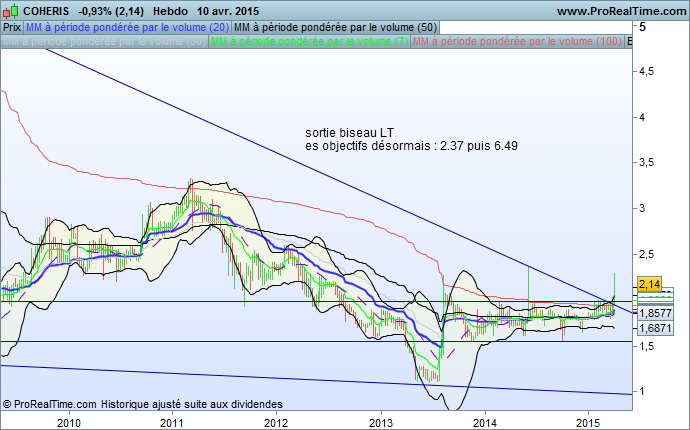
Task: Click the 1,8577 value label on price axis
Action: 655,313
